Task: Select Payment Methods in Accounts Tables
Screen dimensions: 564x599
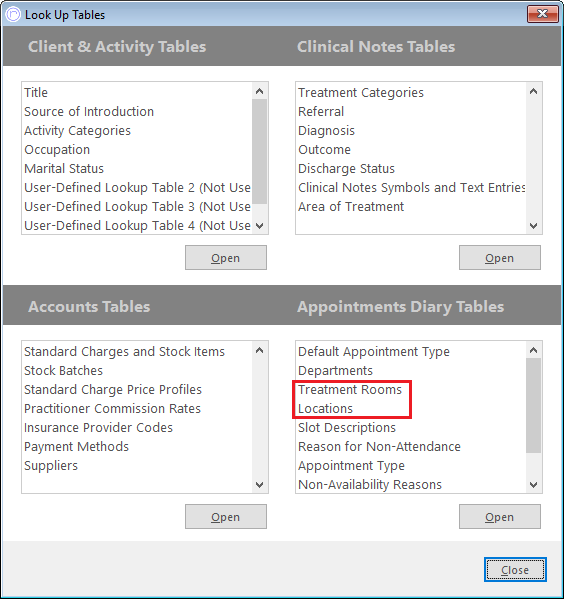Action: 76,447
